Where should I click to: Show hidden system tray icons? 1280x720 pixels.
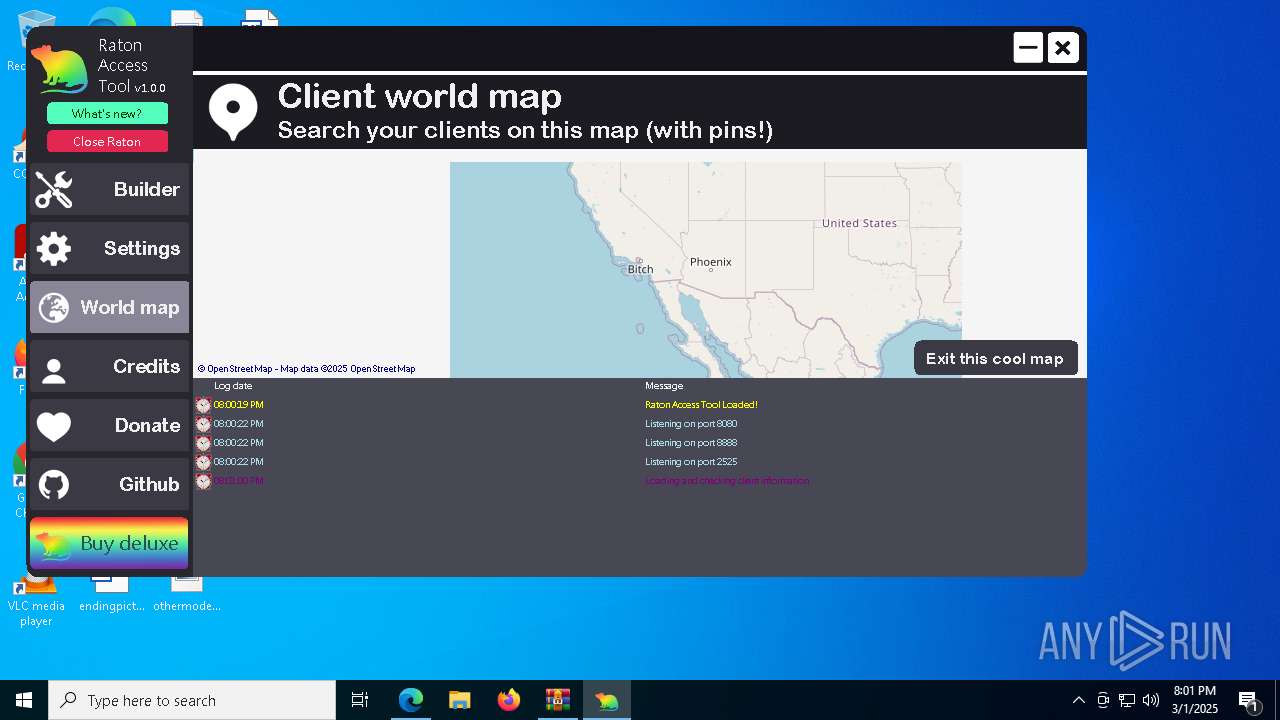[1078, 700]
